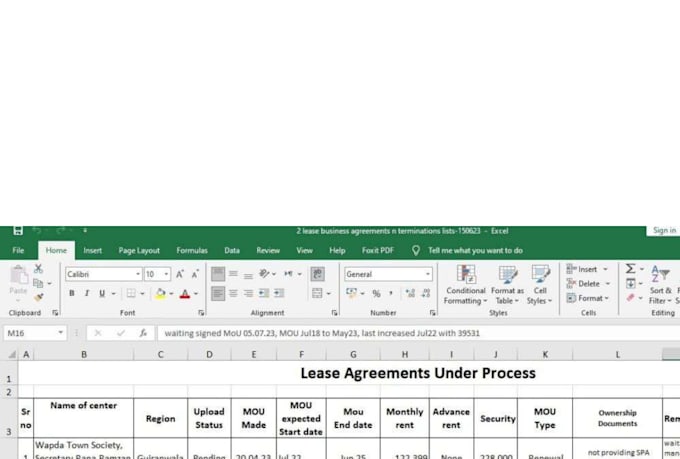Decrease Decimal places
Screen dimensions: 680x459
point(426,294)
